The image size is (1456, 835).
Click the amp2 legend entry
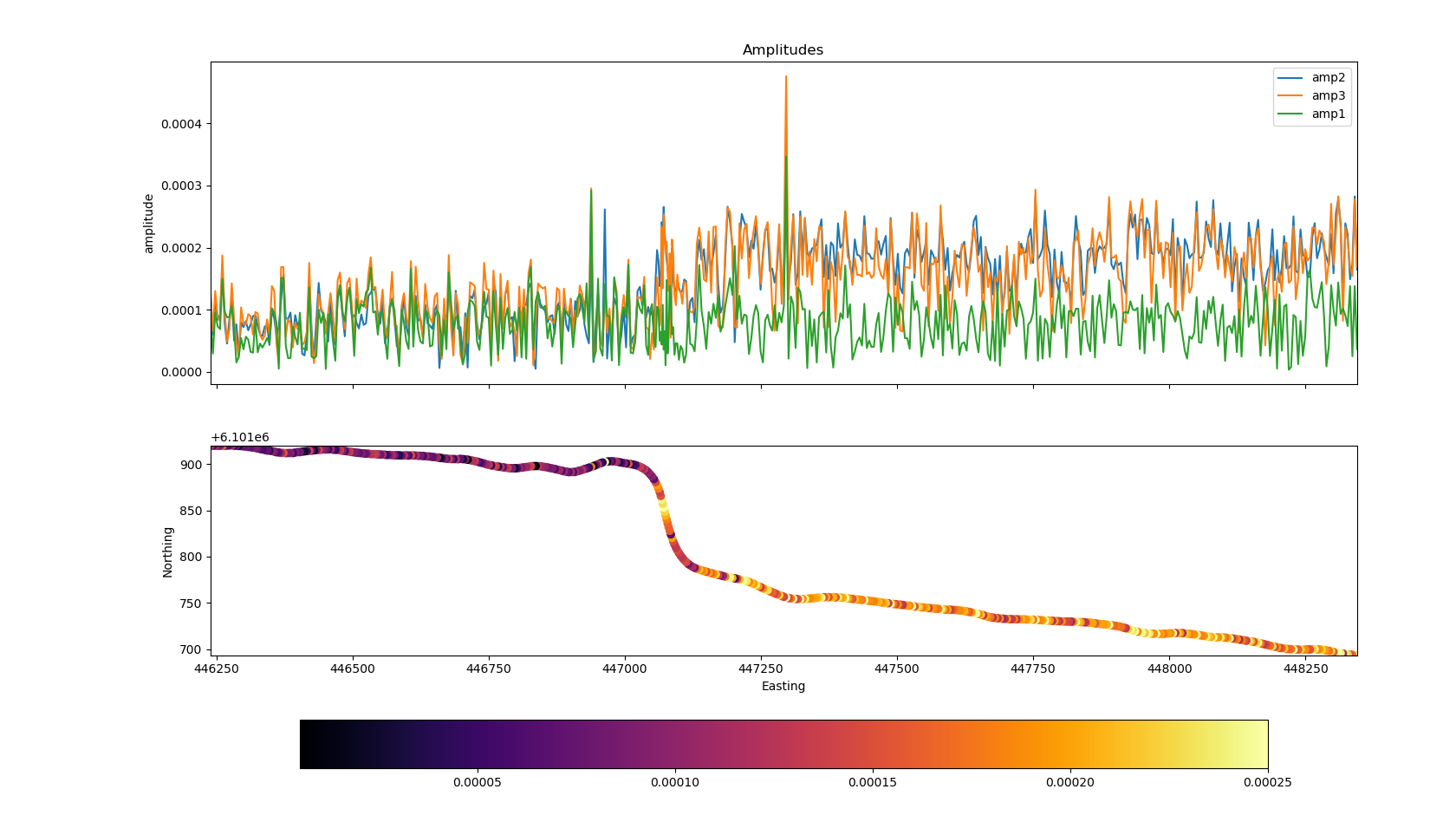[1312, 78]
